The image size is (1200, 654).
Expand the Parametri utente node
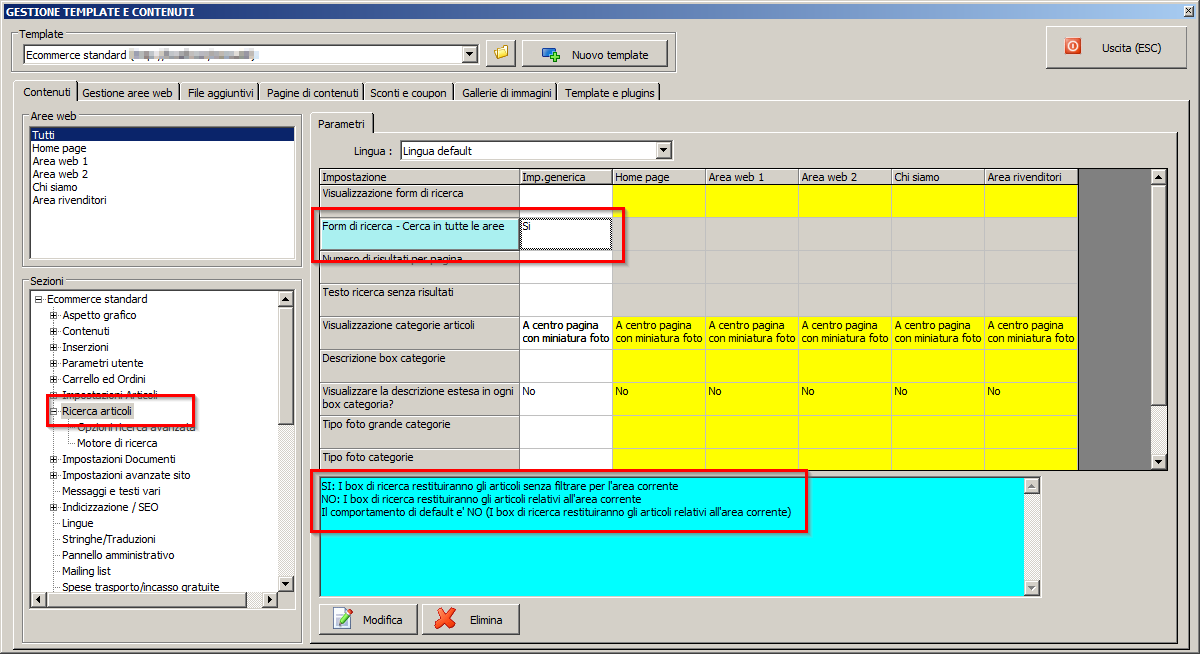tap(54, 363)
